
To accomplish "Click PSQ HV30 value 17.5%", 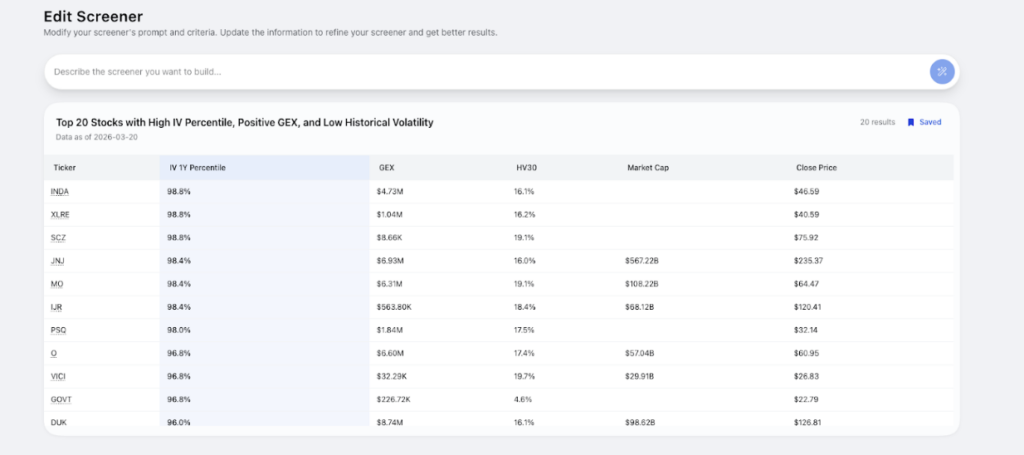I will click(524, 330).
